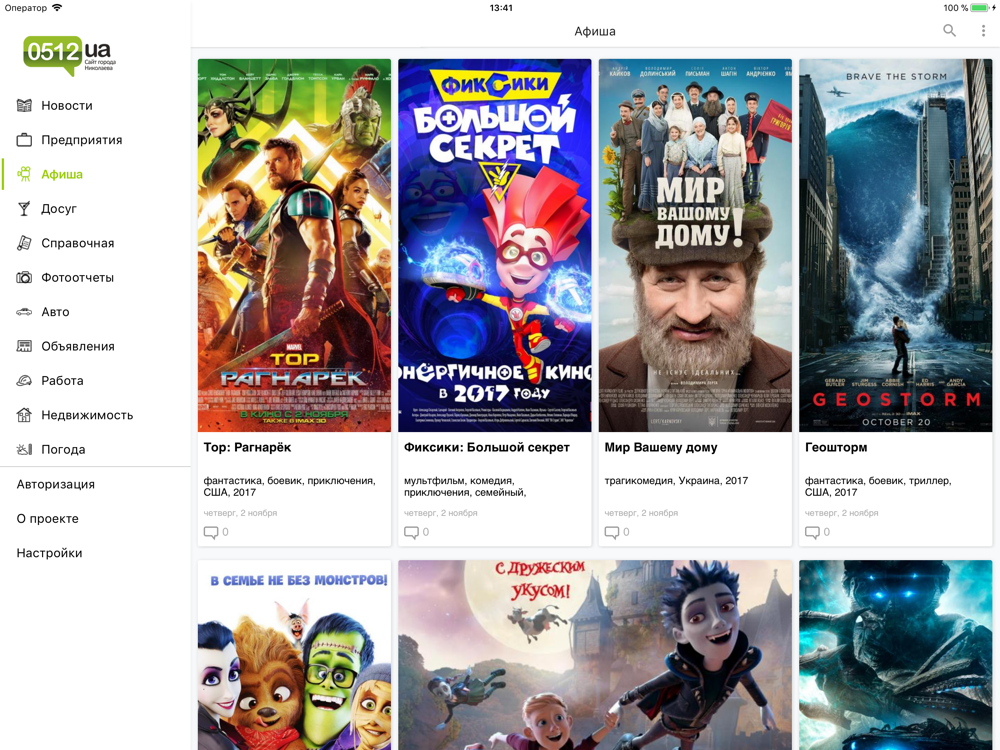Click genre text 'фантастика, боевик, приключения, США, 2017'
The image size is (1000, 750).
tap(290, 487)
